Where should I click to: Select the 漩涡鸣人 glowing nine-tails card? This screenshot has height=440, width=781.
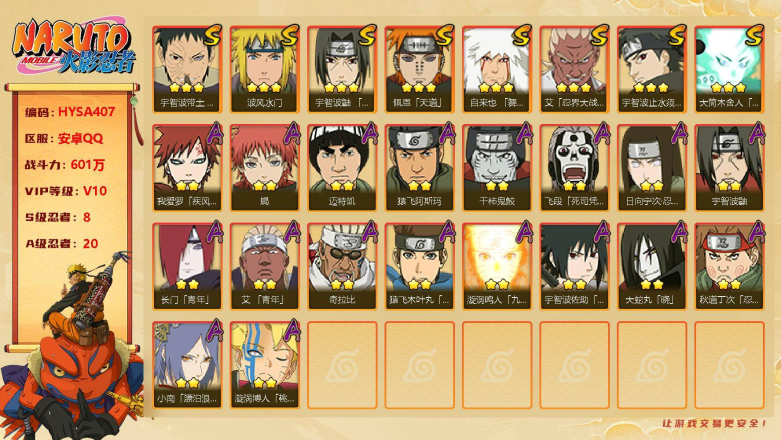tap(497, 266)
